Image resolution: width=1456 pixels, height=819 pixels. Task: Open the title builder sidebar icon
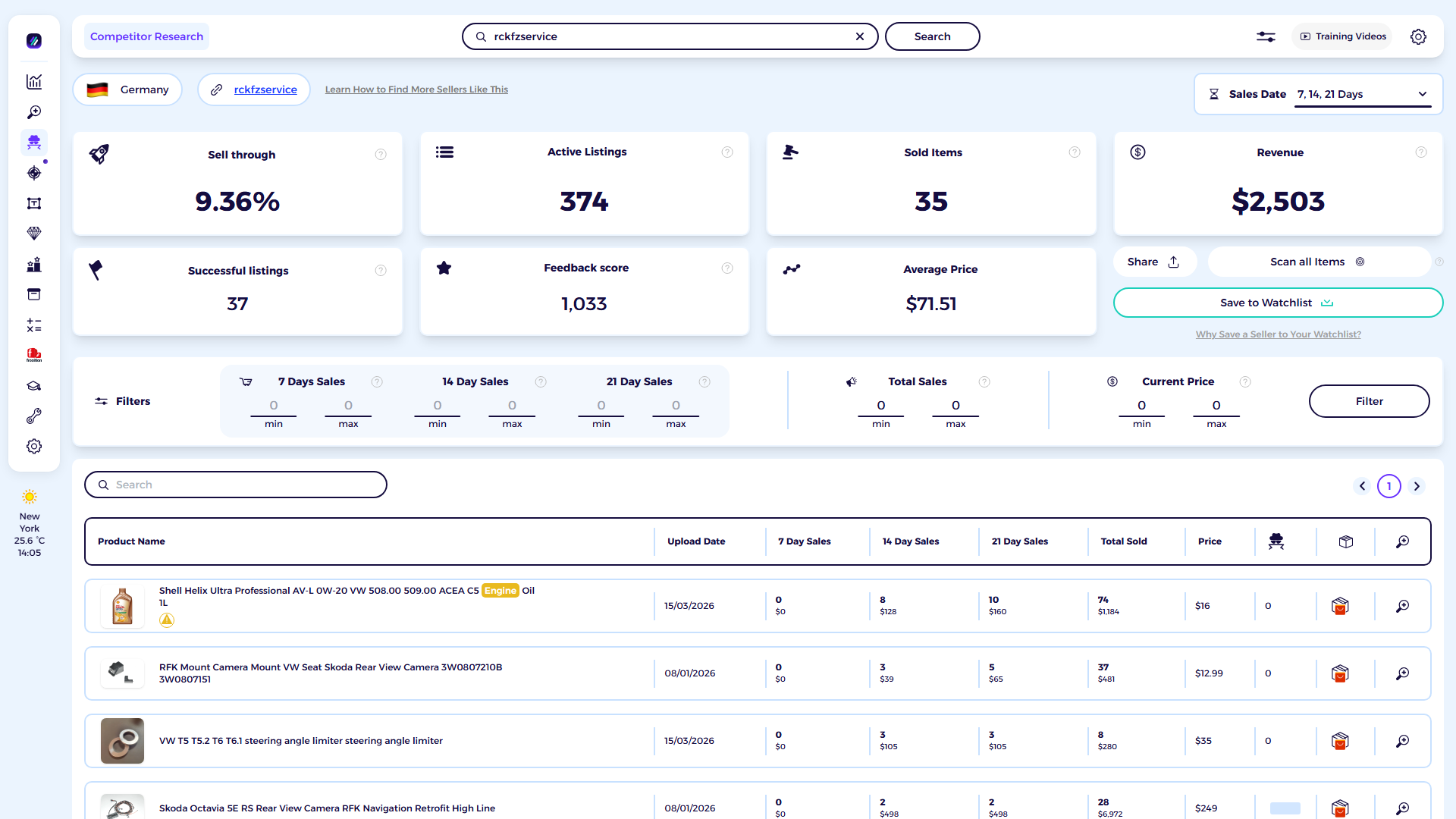point(34,203)
